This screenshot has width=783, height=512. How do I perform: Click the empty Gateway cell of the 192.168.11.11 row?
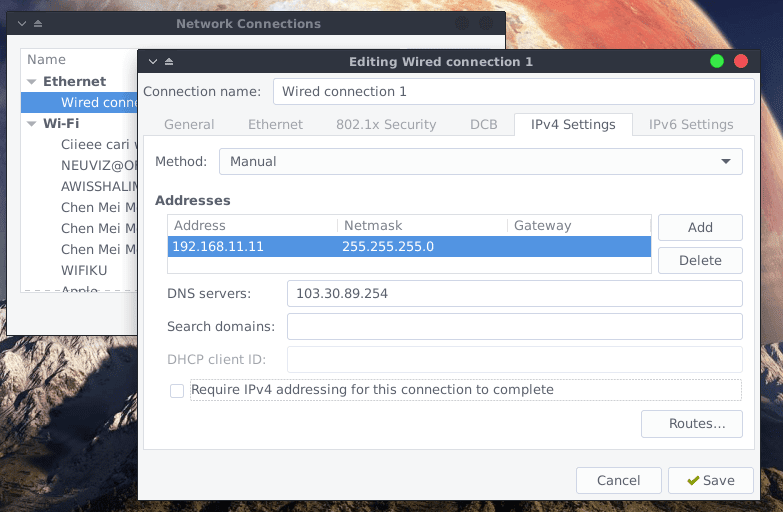point(579,246)
